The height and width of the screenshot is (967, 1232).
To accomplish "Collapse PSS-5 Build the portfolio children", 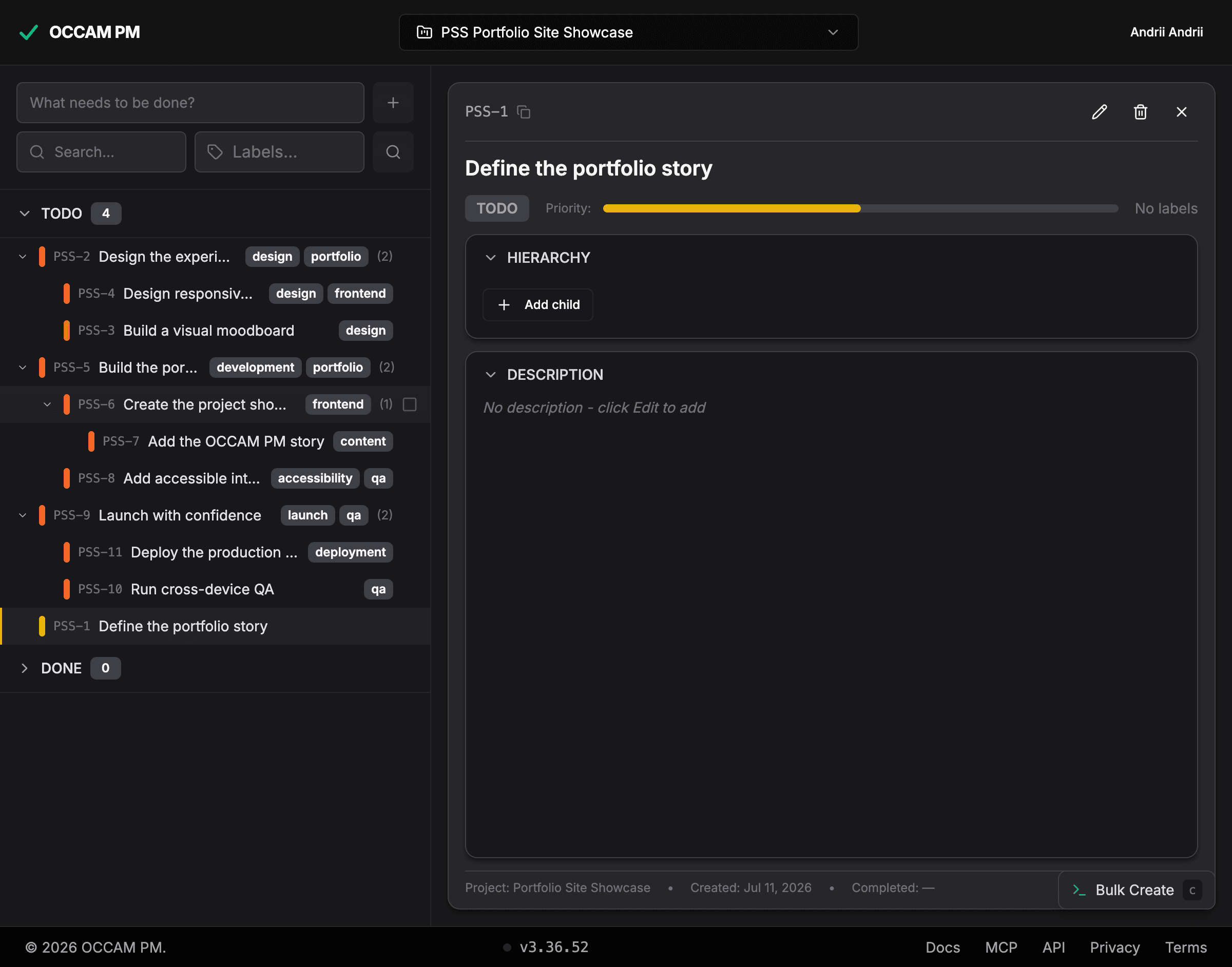I will coord(23,368).
